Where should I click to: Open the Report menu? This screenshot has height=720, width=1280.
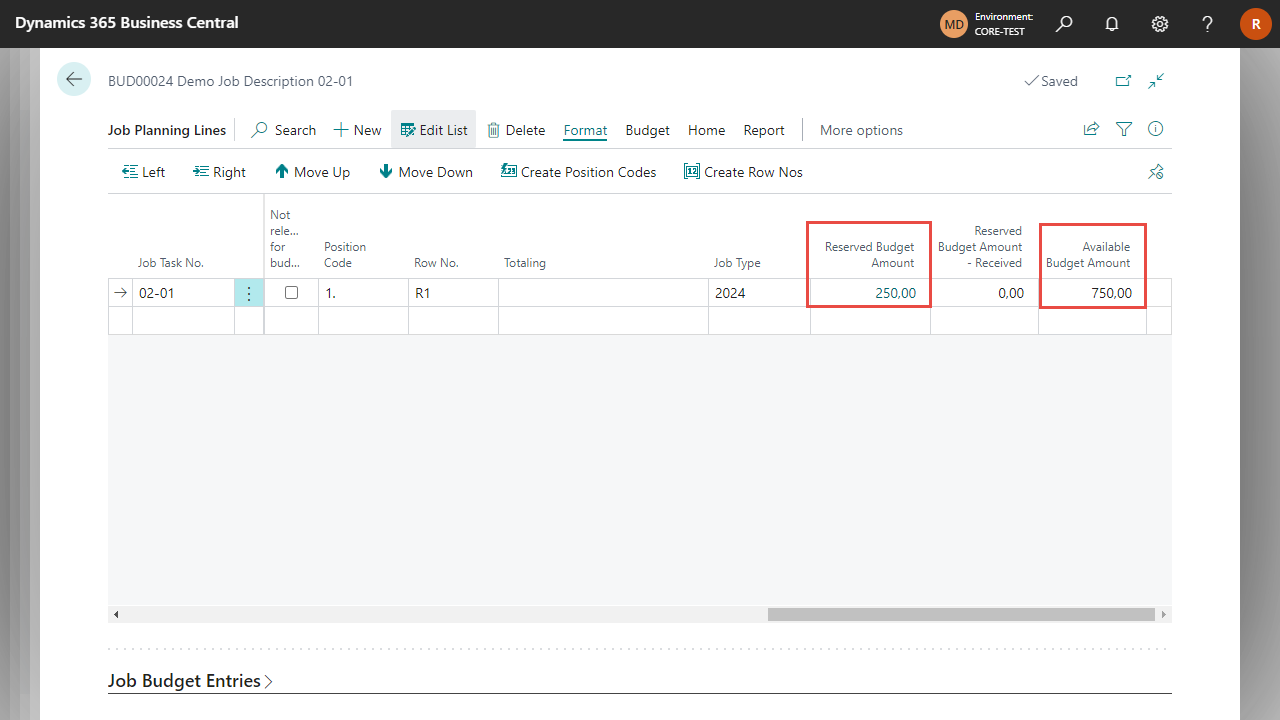click(x=764, y=130)
